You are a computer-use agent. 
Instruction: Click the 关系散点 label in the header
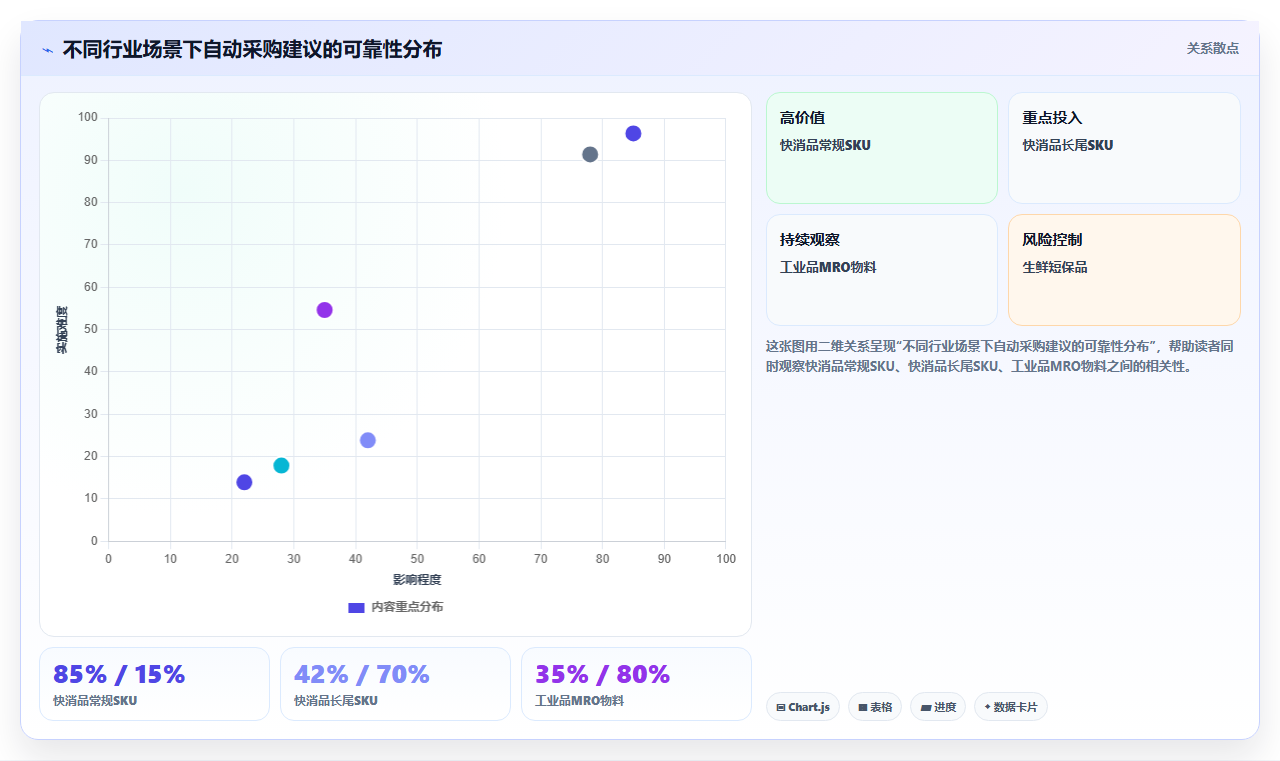point(1213,48)
